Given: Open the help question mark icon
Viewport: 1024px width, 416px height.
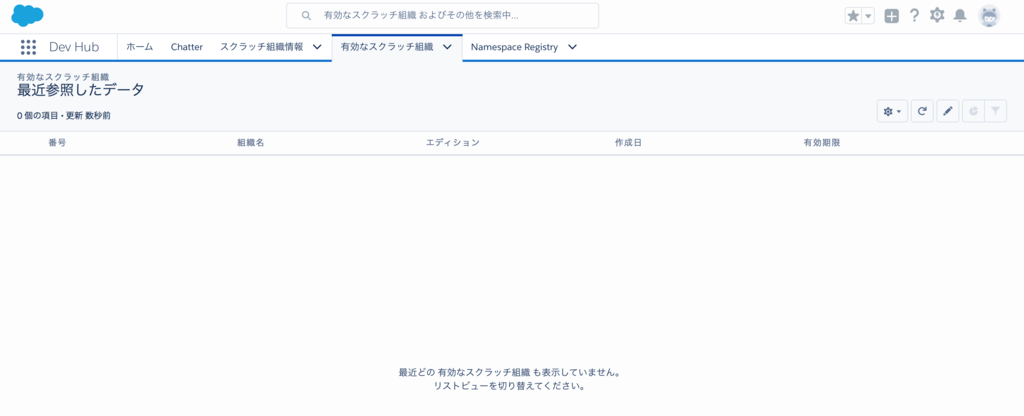Looking at the screenshot, I should [914, 16].
